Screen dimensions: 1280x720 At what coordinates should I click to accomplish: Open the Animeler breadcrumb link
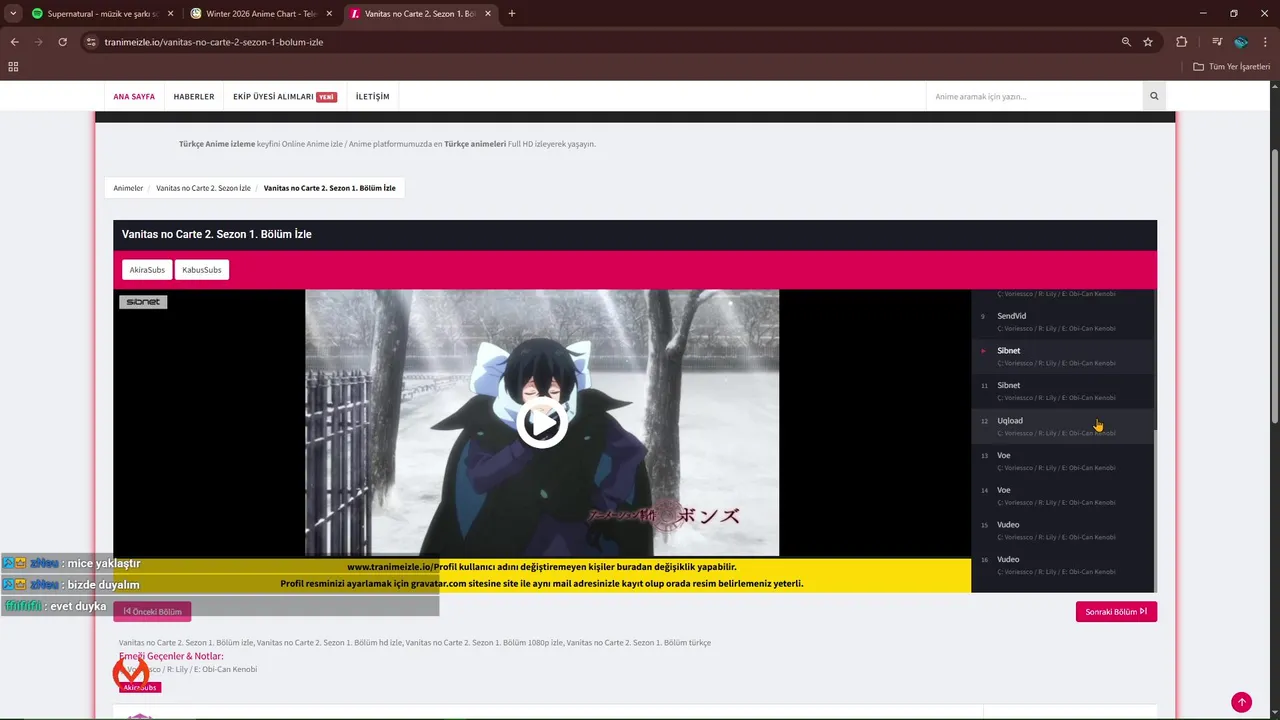(128, 188)
